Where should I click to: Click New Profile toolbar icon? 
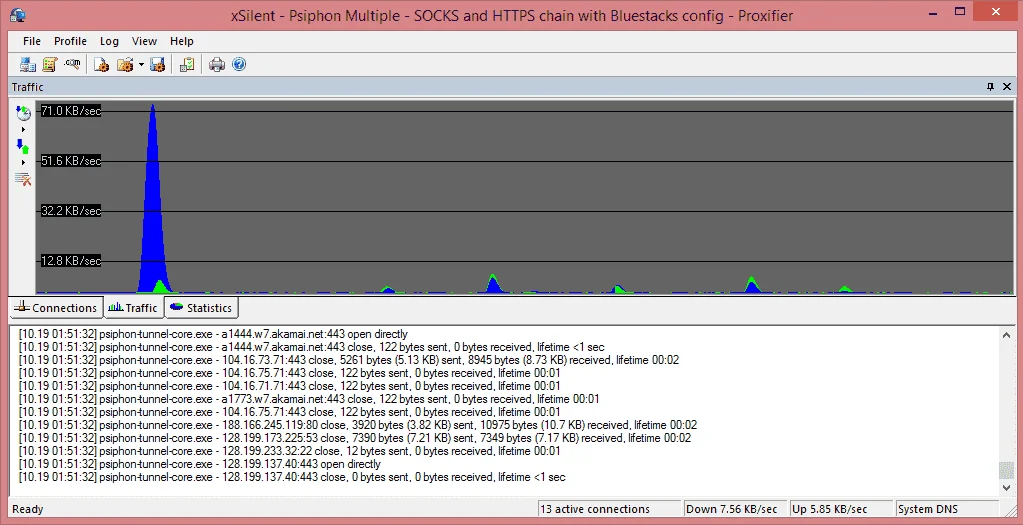coord(101,64)
